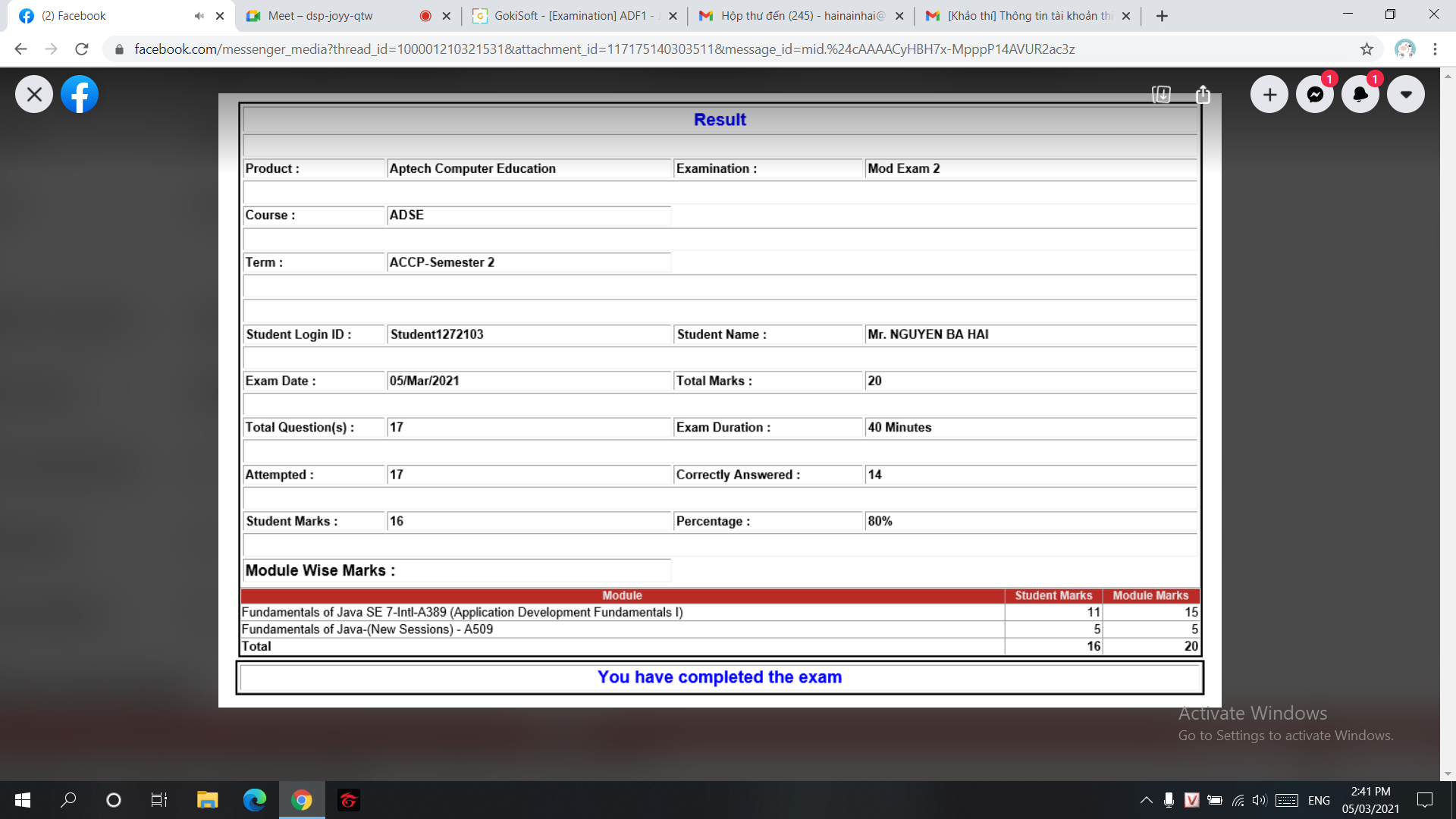Open Cortana from the taskbar

pos(114,800)
